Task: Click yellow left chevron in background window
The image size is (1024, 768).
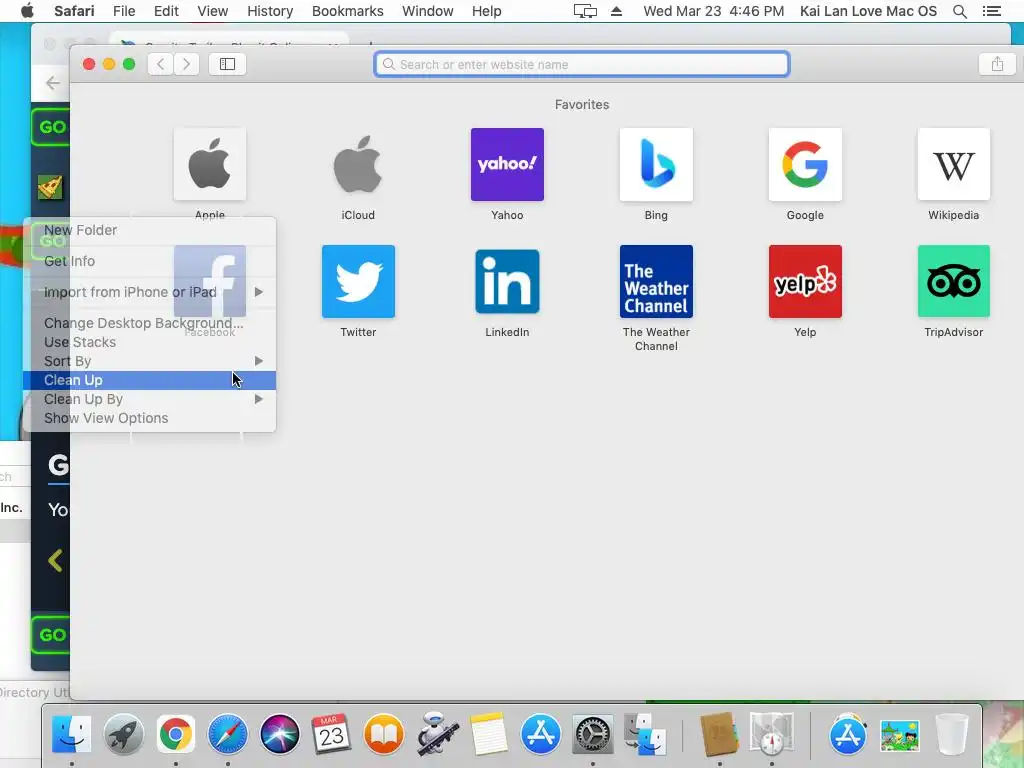Action: [x=56, y=560]
